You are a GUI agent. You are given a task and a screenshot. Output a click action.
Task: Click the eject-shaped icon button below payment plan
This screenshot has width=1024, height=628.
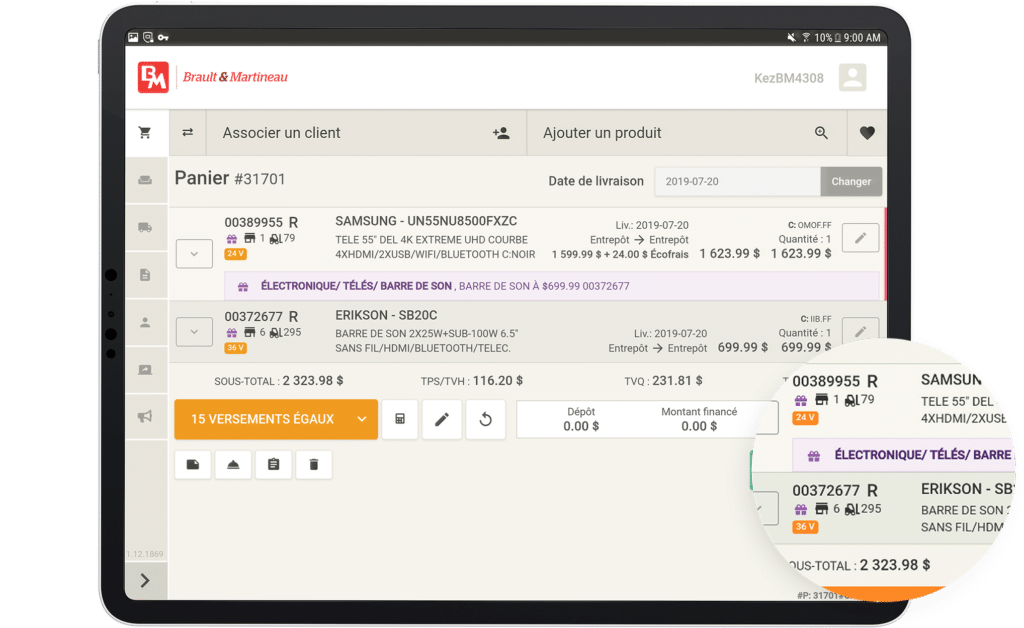tap(233, 465)
